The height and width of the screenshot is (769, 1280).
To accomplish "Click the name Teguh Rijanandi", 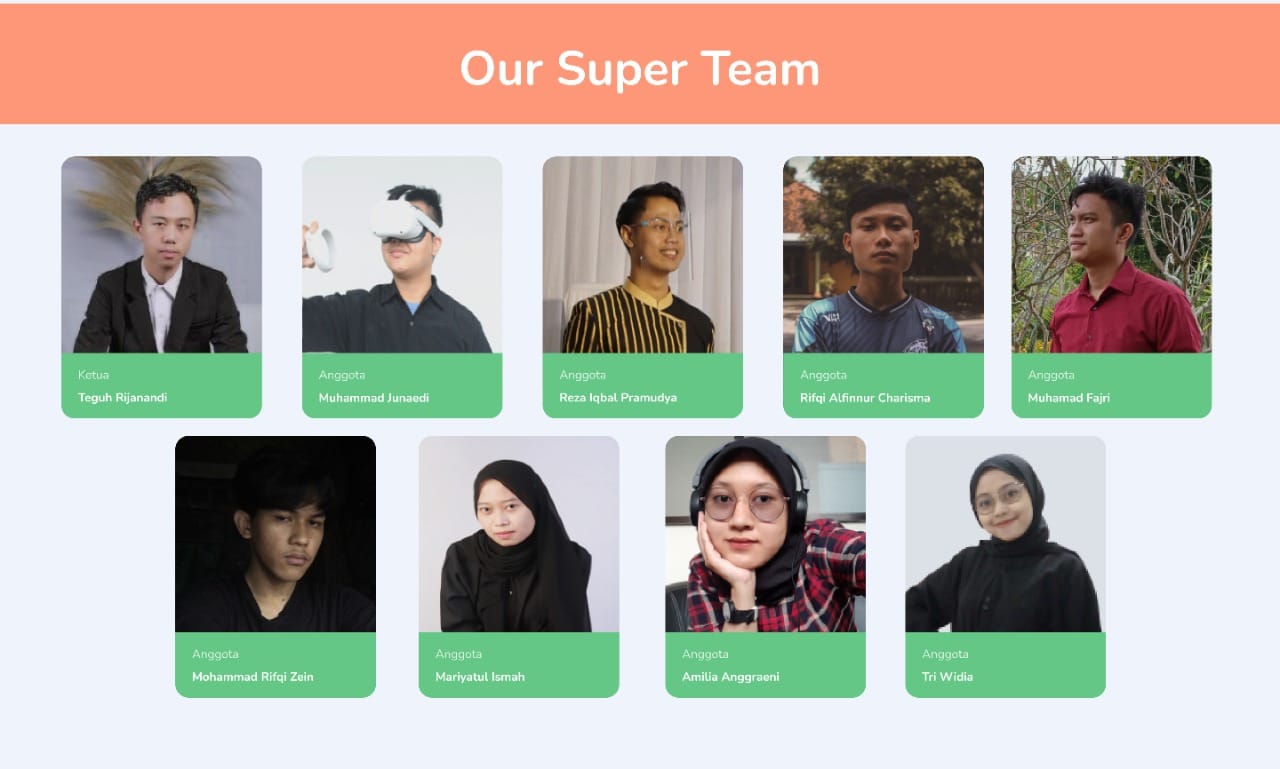I will pyautogui.click(x=123, y=398).
